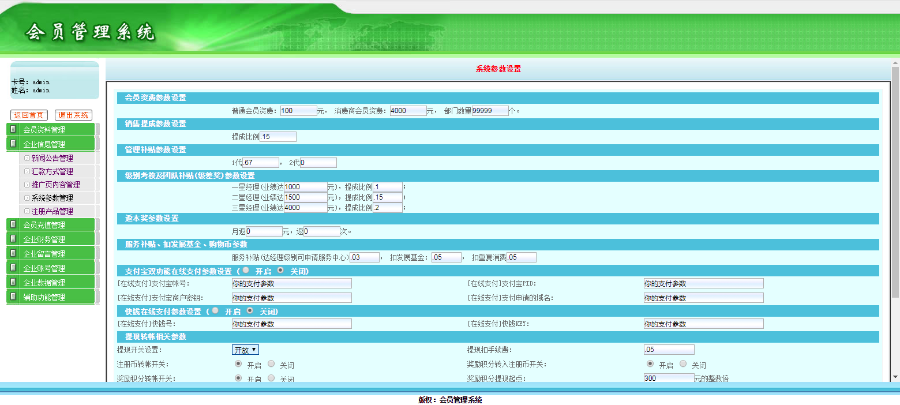
Task: Click the red 系统参数设置 page heading
Action: (498, 69)
